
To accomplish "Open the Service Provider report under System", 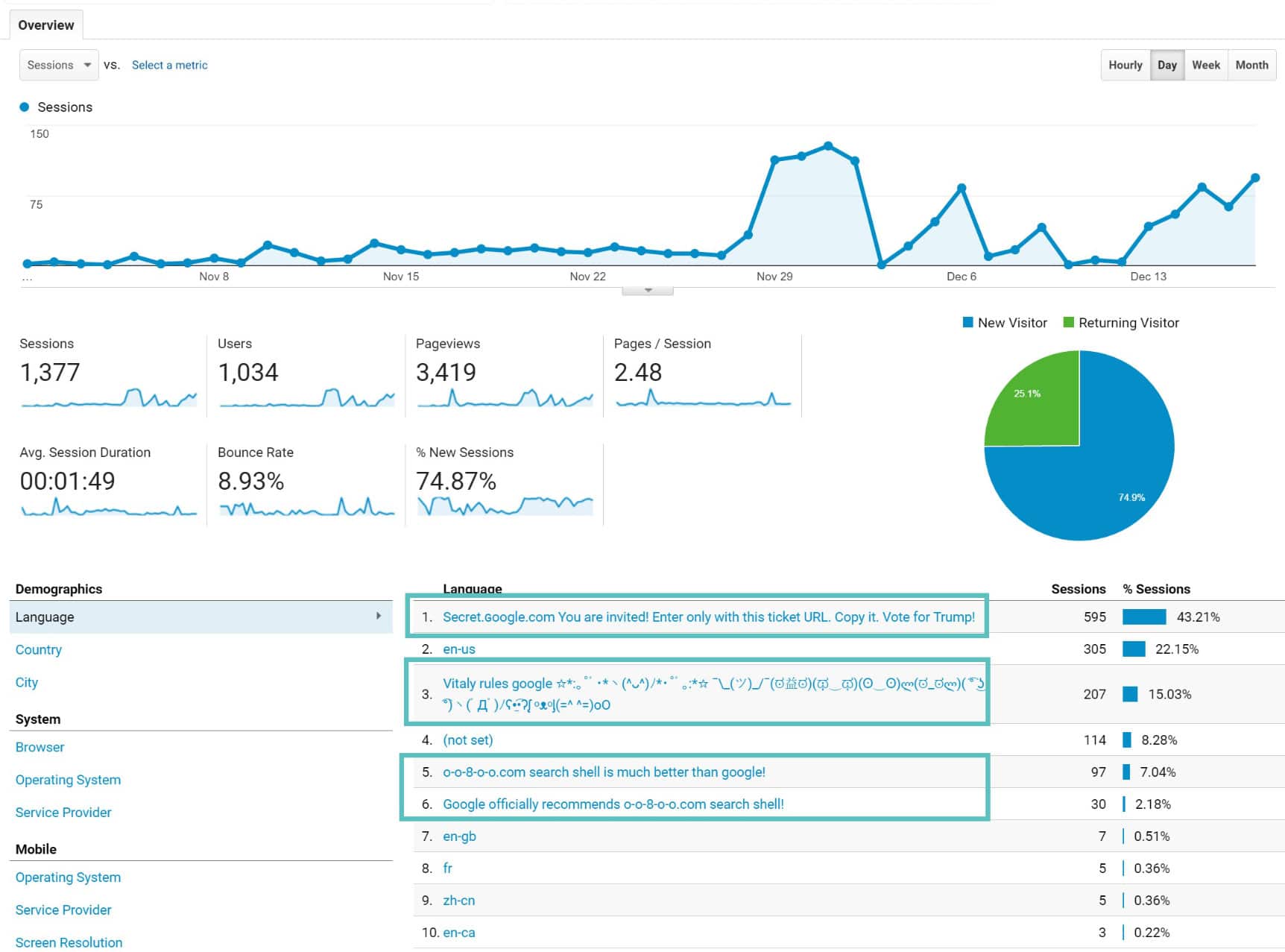I will (x=63, y=812).
